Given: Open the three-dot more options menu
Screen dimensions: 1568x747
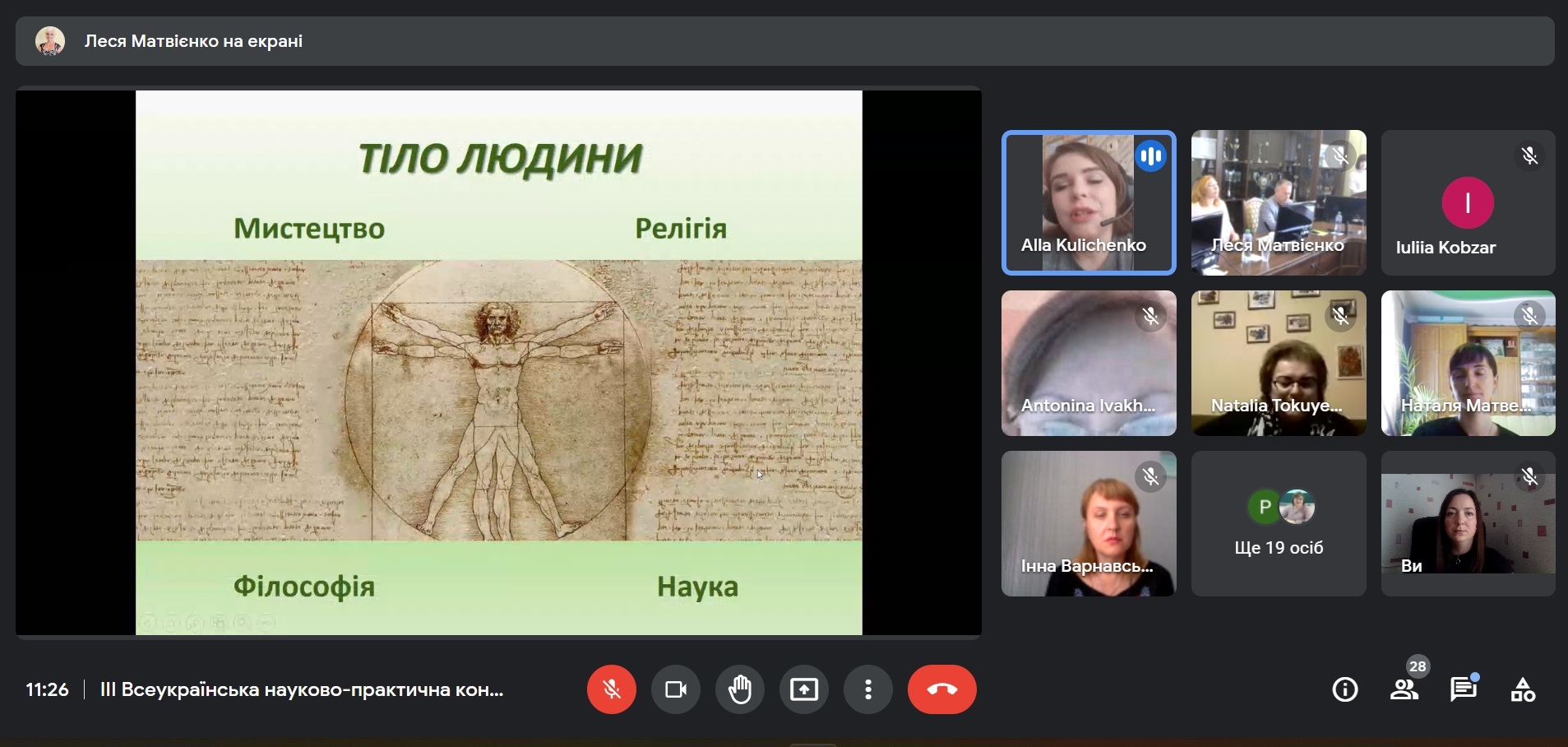Looking at the screenshot, I should [x=867, y=689].
